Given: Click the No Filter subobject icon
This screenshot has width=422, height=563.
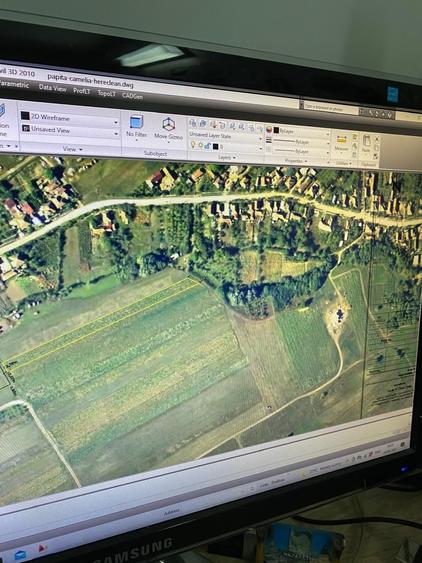Looking at the screenshot, I should click(x=136, y=122).
